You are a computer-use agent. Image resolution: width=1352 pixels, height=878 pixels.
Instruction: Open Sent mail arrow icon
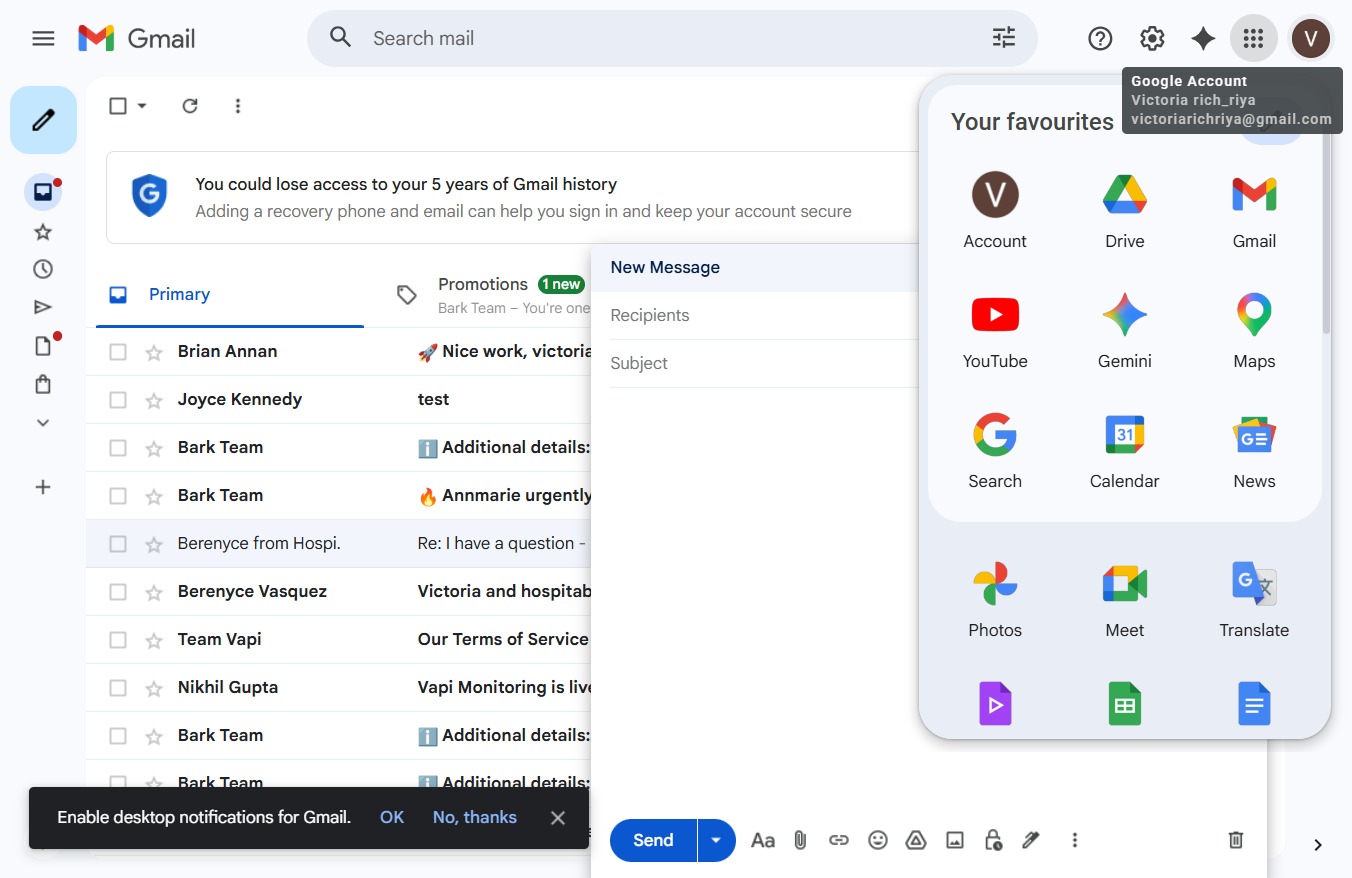point(43,307)
